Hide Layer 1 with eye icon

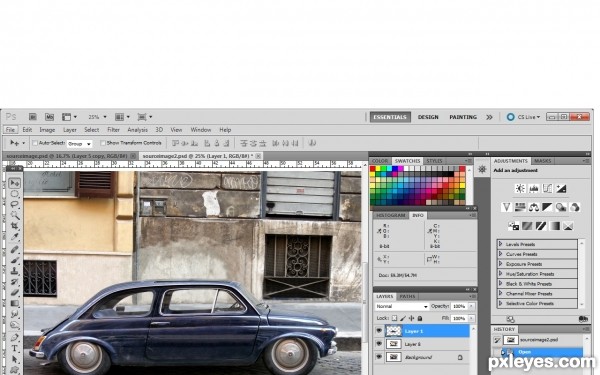click(379, 331)
